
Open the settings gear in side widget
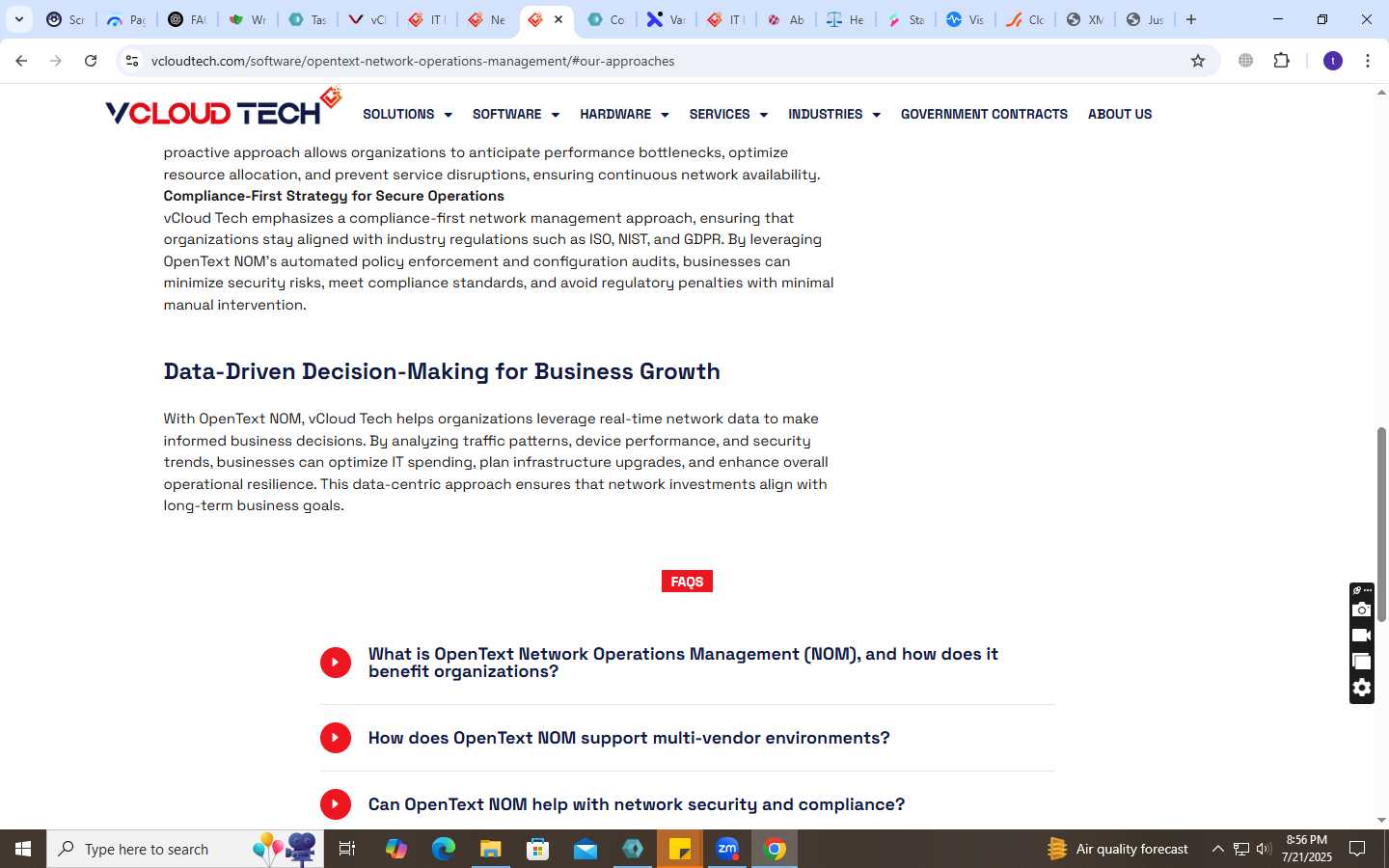1361,688
